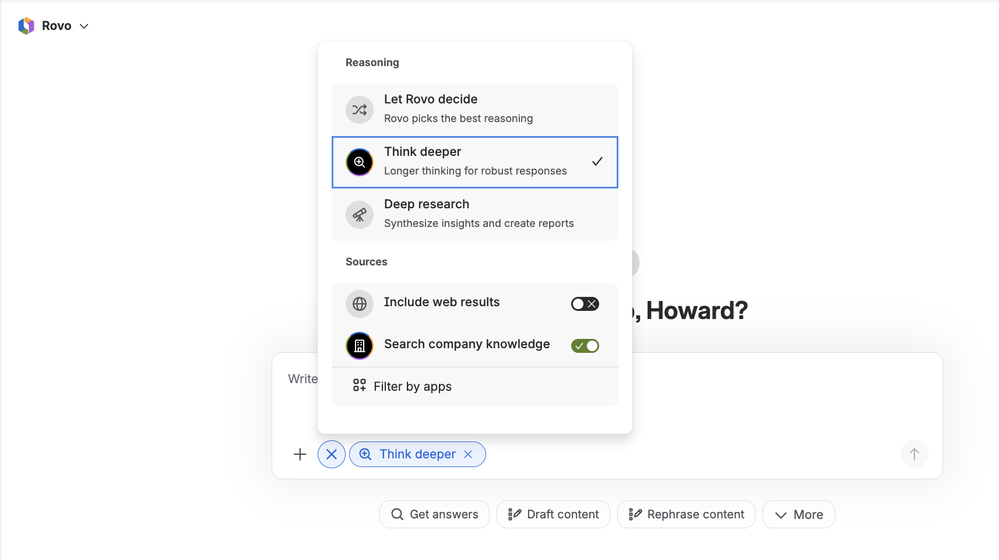Screen dimensions: 999x560
Task: Click the building icon for company knowledge
Action: tap(359, 345)
